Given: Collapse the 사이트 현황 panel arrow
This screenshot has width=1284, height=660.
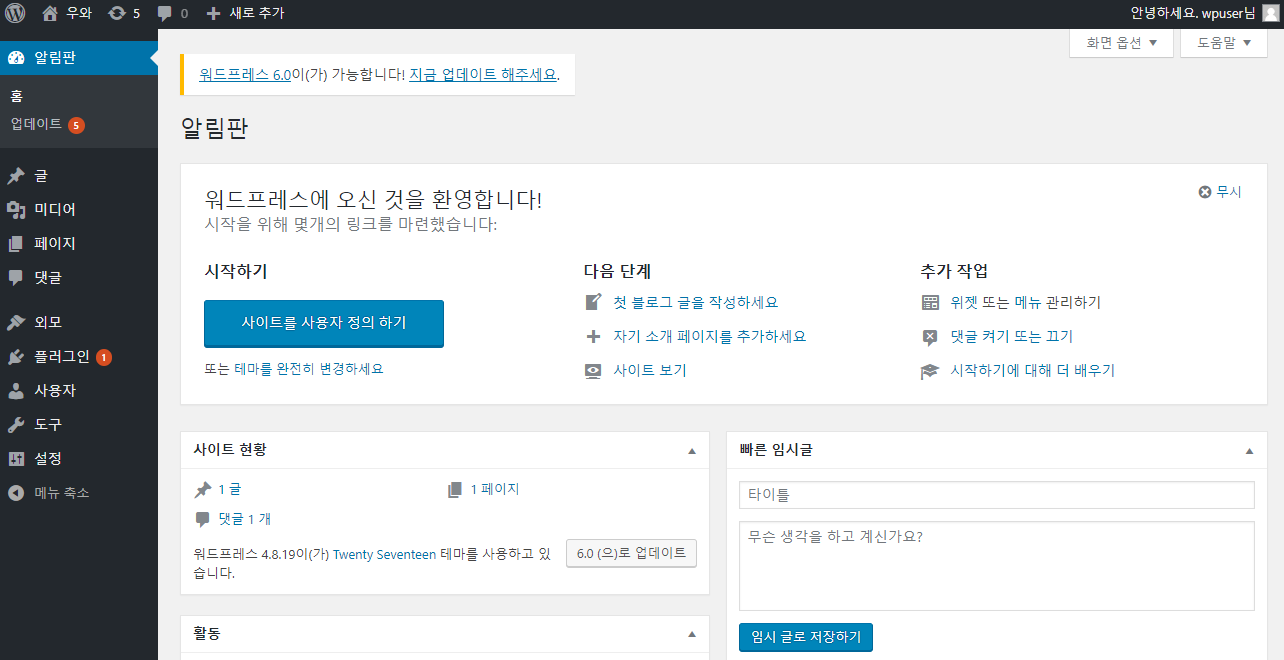Looking at the screenshot, I should pos(692,451).
